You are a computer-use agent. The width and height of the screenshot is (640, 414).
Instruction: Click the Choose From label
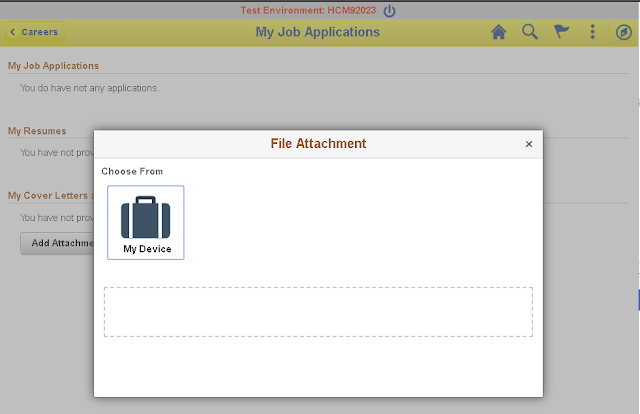pyautogui.click(x=132, y=172)
